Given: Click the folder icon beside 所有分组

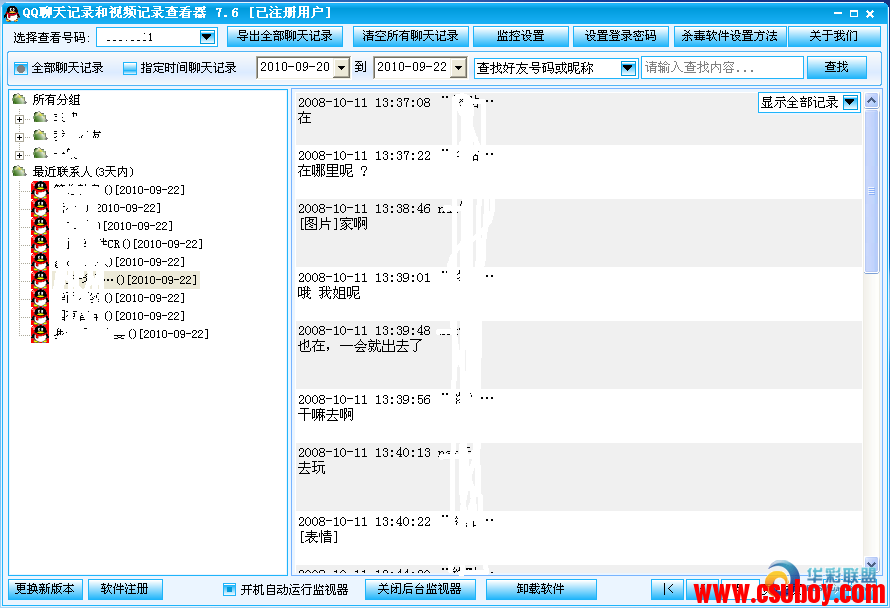Looking at the screenshot, I should (19, 99).
